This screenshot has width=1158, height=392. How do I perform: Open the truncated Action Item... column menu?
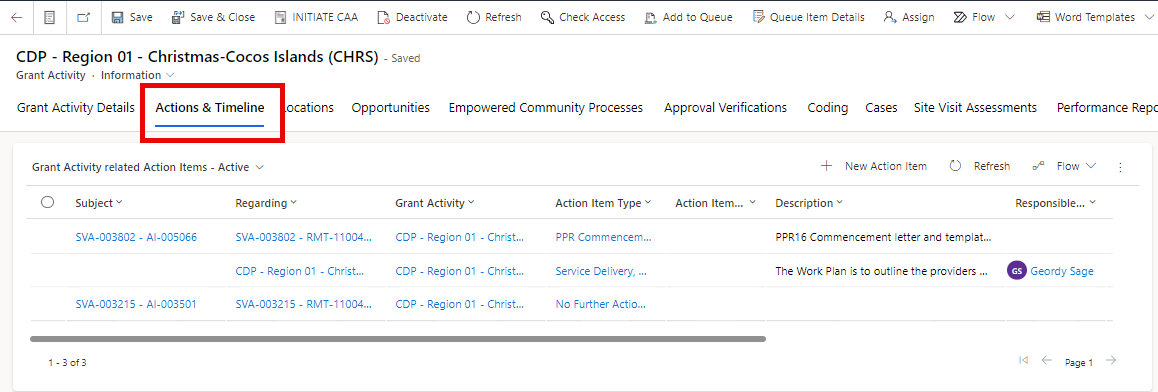tap(716, 203)
